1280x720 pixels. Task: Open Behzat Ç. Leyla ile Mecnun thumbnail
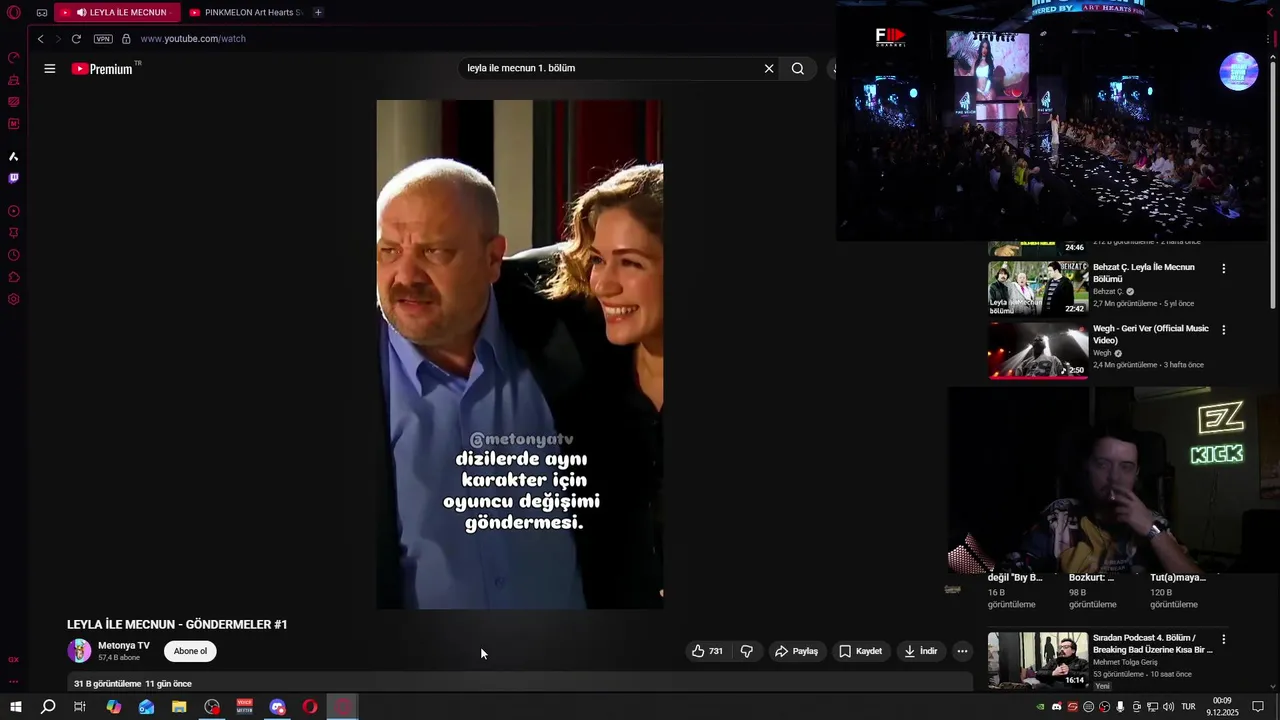click(1038, 288)
